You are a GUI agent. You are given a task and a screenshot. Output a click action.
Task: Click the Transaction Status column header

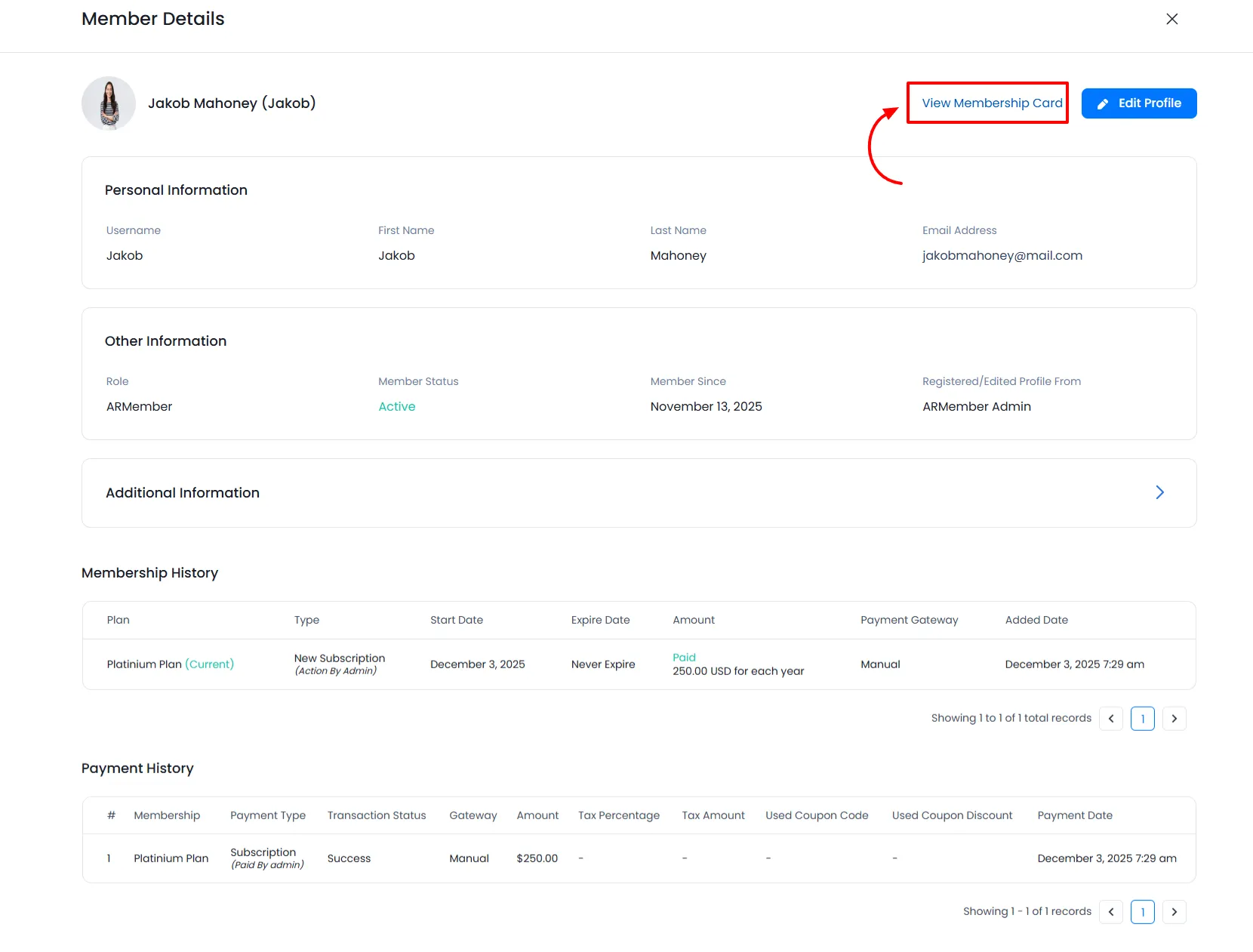[376, 816]
